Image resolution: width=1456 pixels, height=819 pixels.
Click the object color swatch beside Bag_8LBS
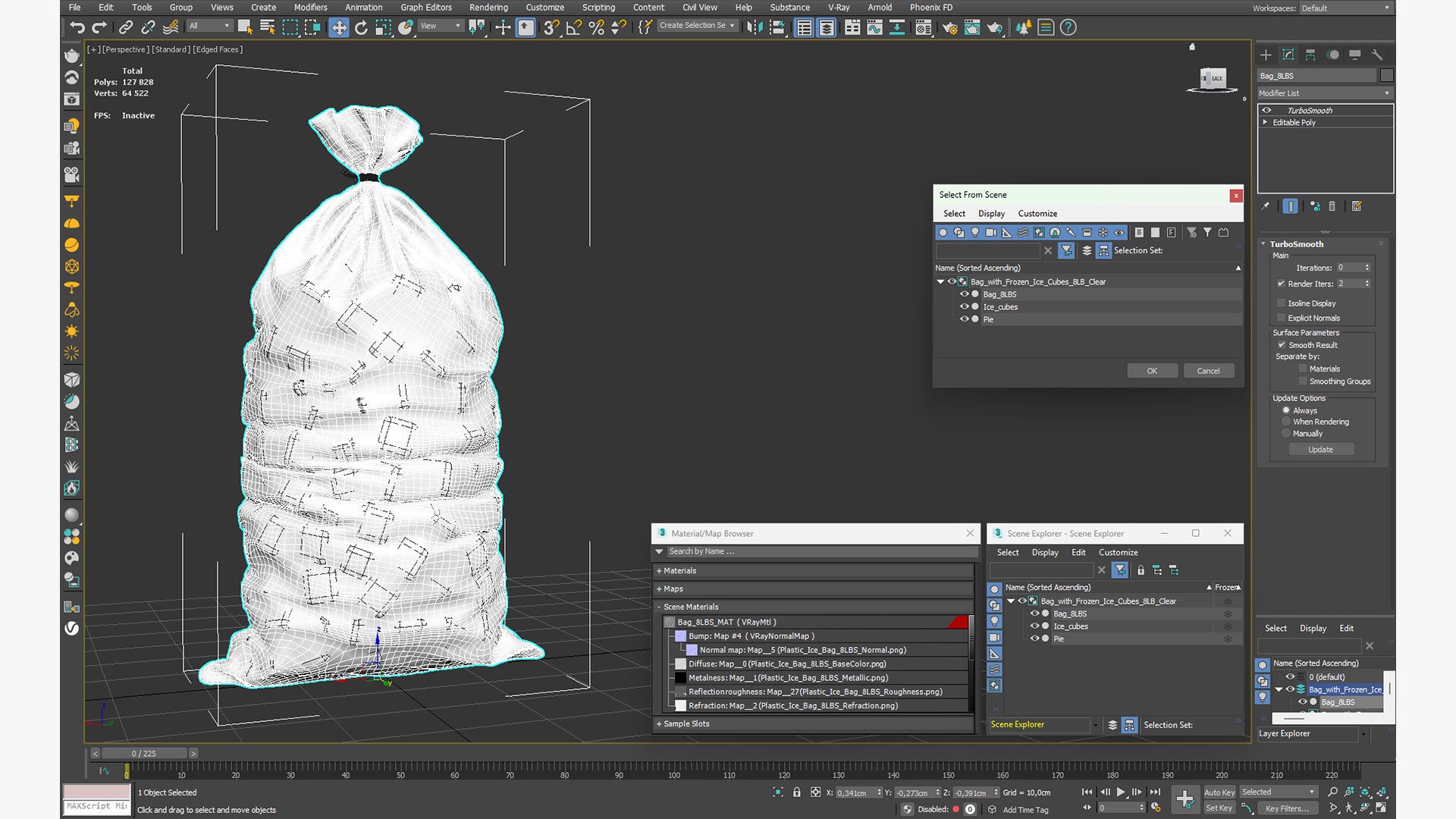click(x=1387, y=76)
